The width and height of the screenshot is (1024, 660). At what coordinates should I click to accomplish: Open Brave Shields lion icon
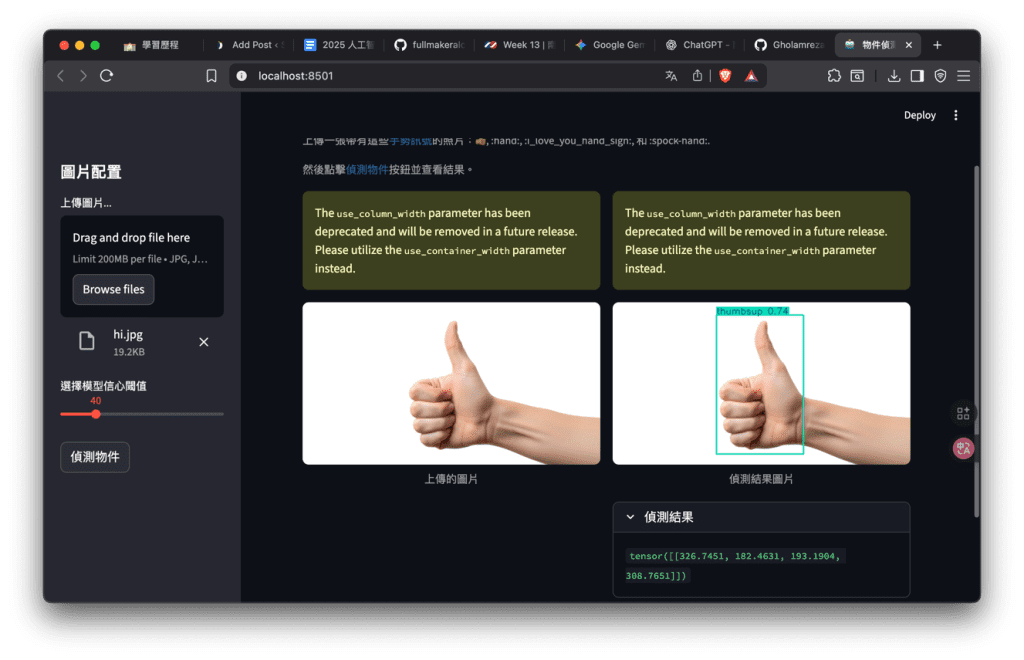coord(725,76)
